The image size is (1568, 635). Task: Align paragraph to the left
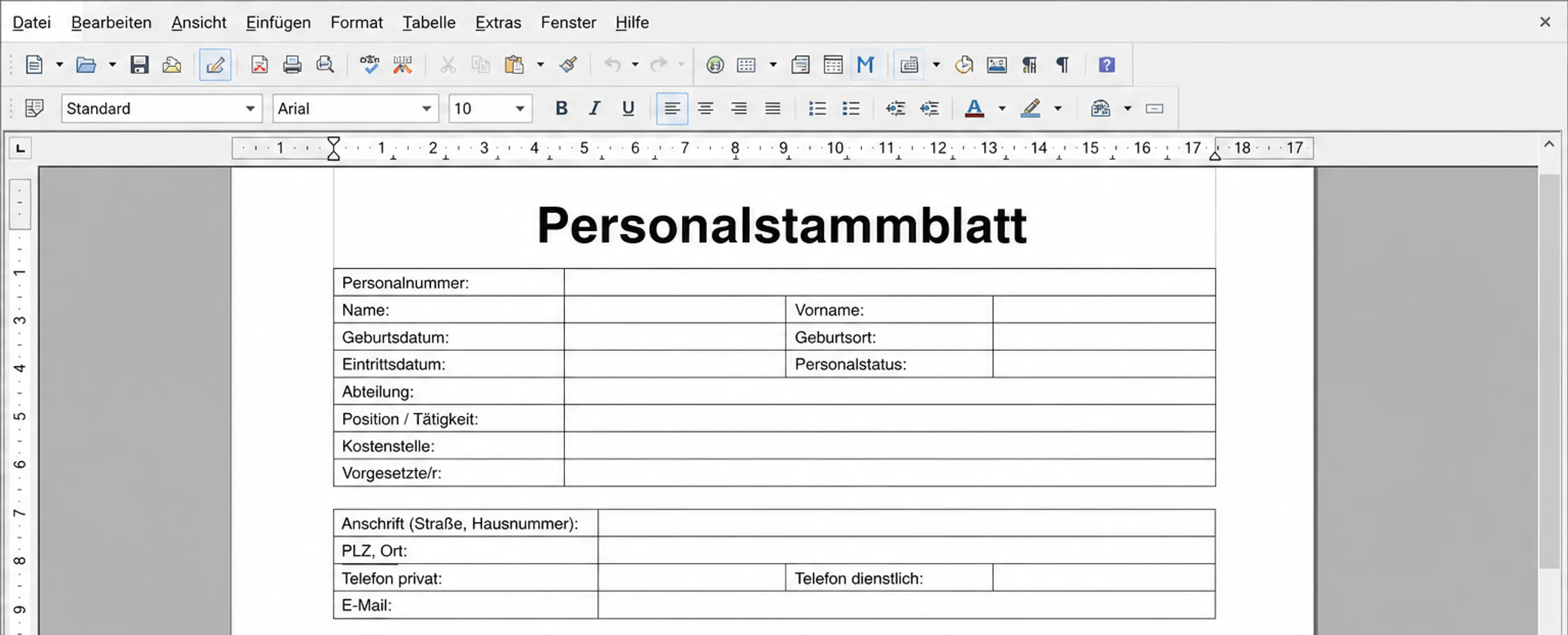[672, 109]
